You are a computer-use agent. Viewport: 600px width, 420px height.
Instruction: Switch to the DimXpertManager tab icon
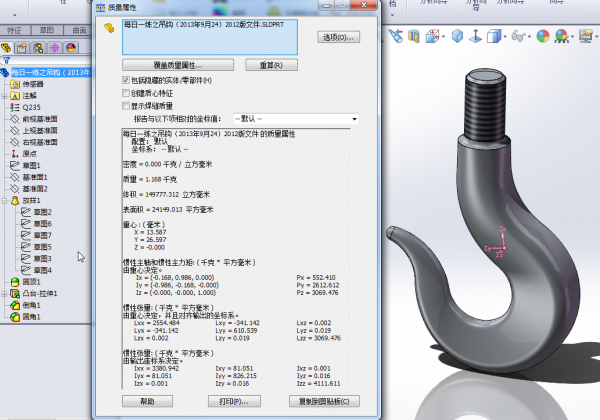coord(55,48)
